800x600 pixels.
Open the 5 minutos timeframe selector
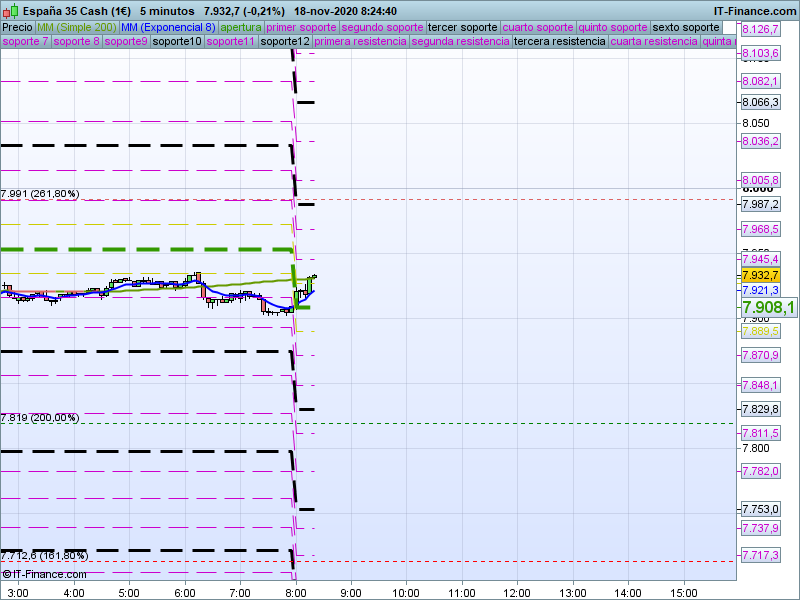[x=167, y=11]
